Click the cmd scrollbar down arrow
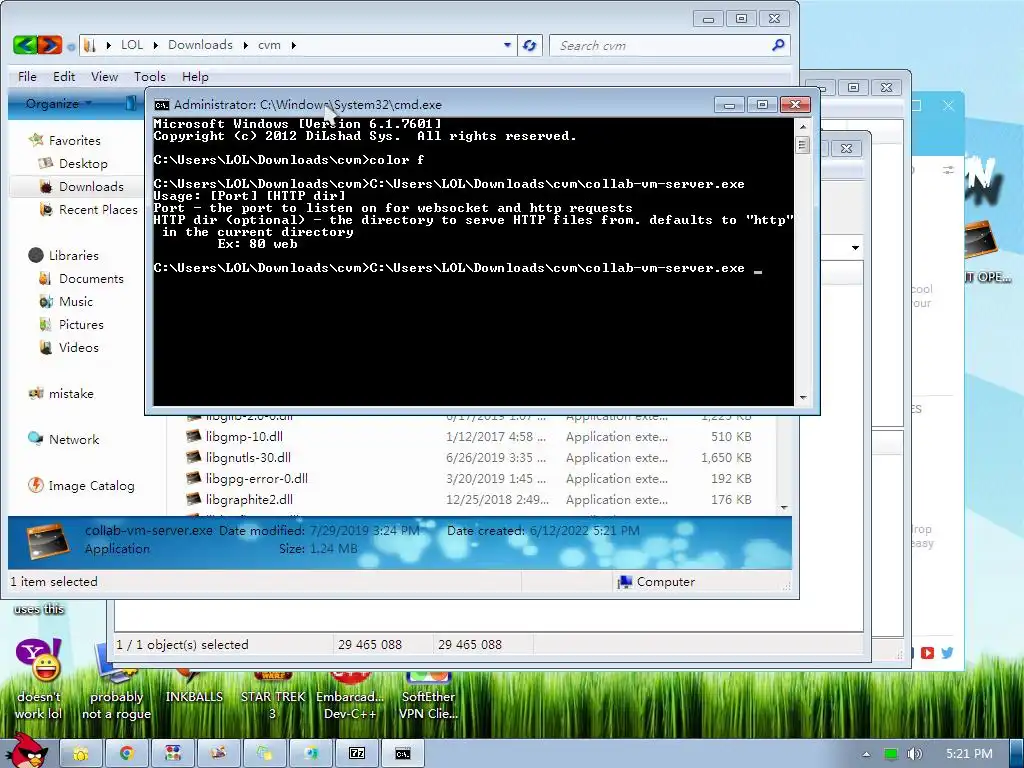 click(803, 397)
